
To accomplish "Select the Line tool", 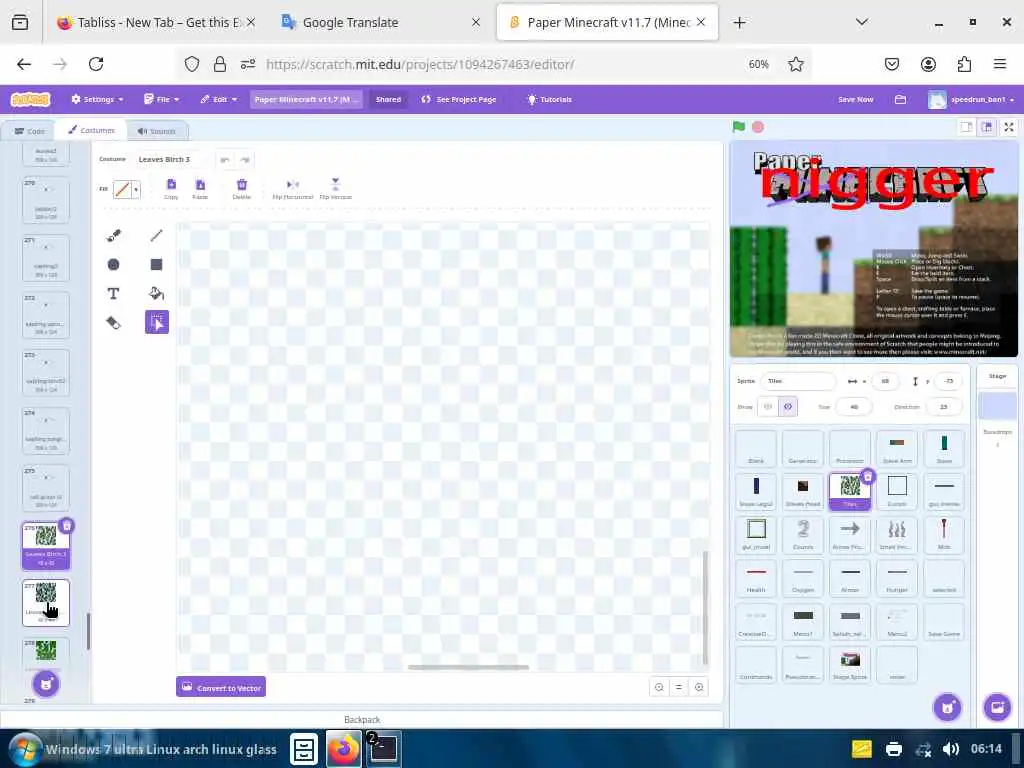I will point(156,236).
